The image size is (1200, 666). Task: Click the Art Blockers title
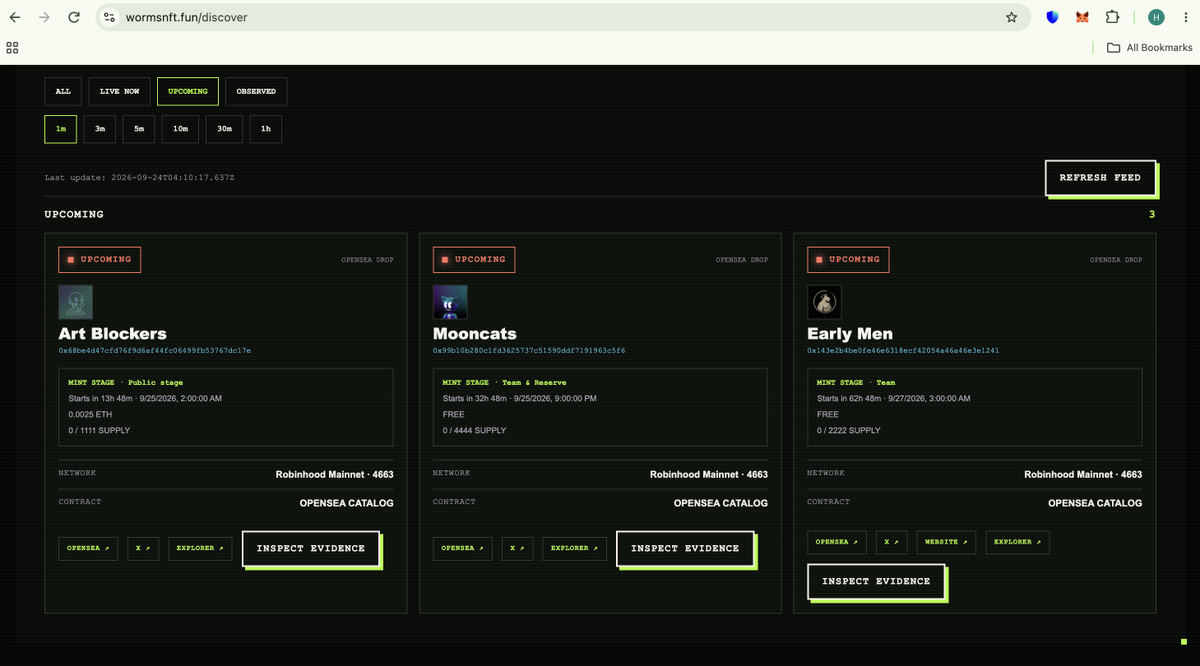click(x=113, y=334)
